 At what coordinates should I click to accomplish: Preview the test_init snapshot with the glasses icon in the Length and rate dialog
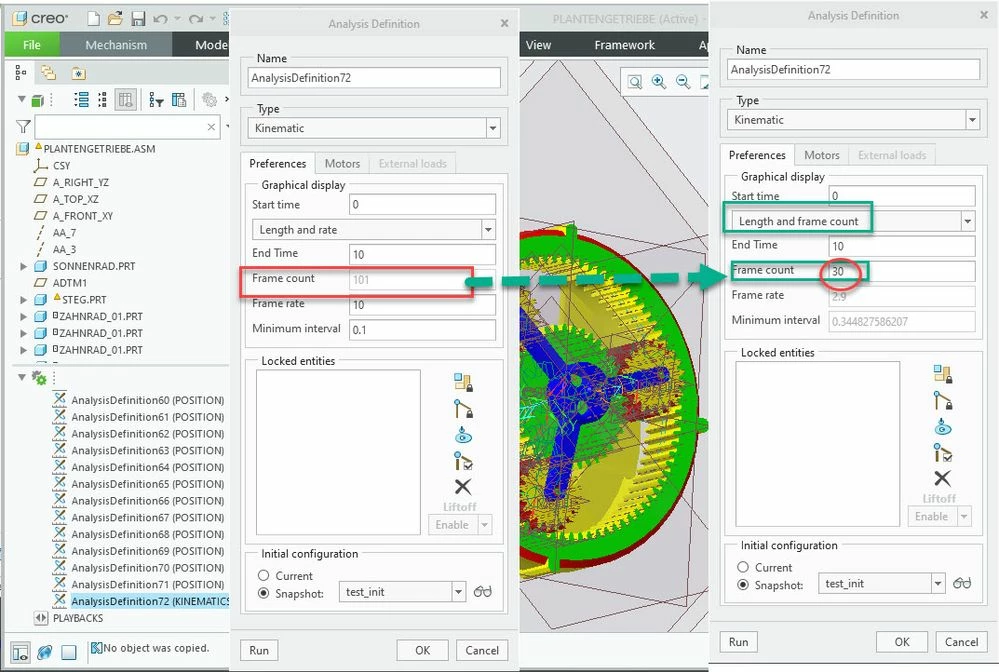tap(483, 592)
